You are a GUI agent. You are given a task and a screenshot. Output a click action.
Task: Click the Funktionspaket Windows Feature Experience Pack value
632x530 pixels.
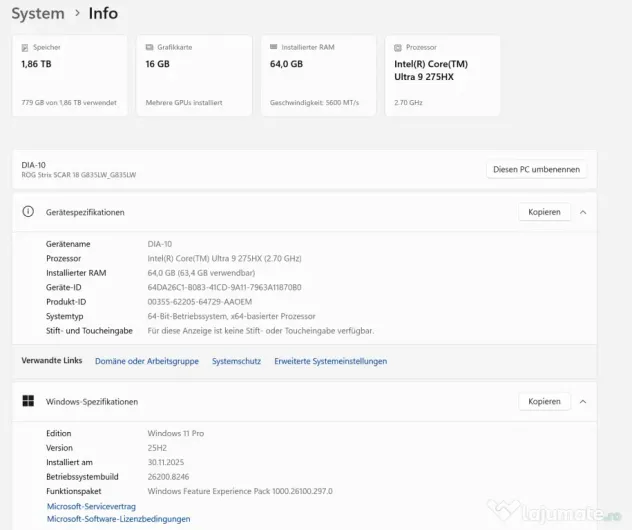(x=240, y=491)
